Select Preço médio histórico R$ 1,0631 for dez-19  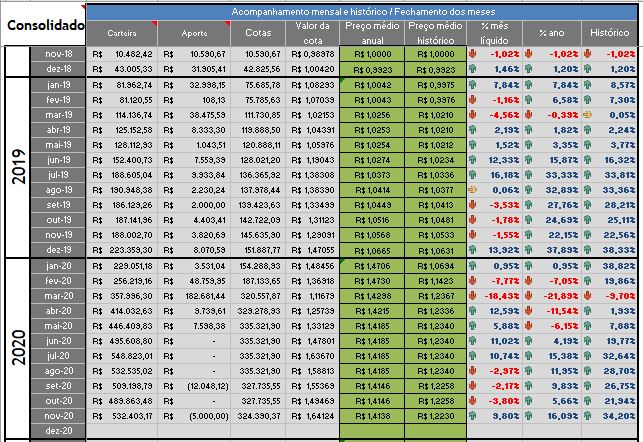(x=436, y=250)
